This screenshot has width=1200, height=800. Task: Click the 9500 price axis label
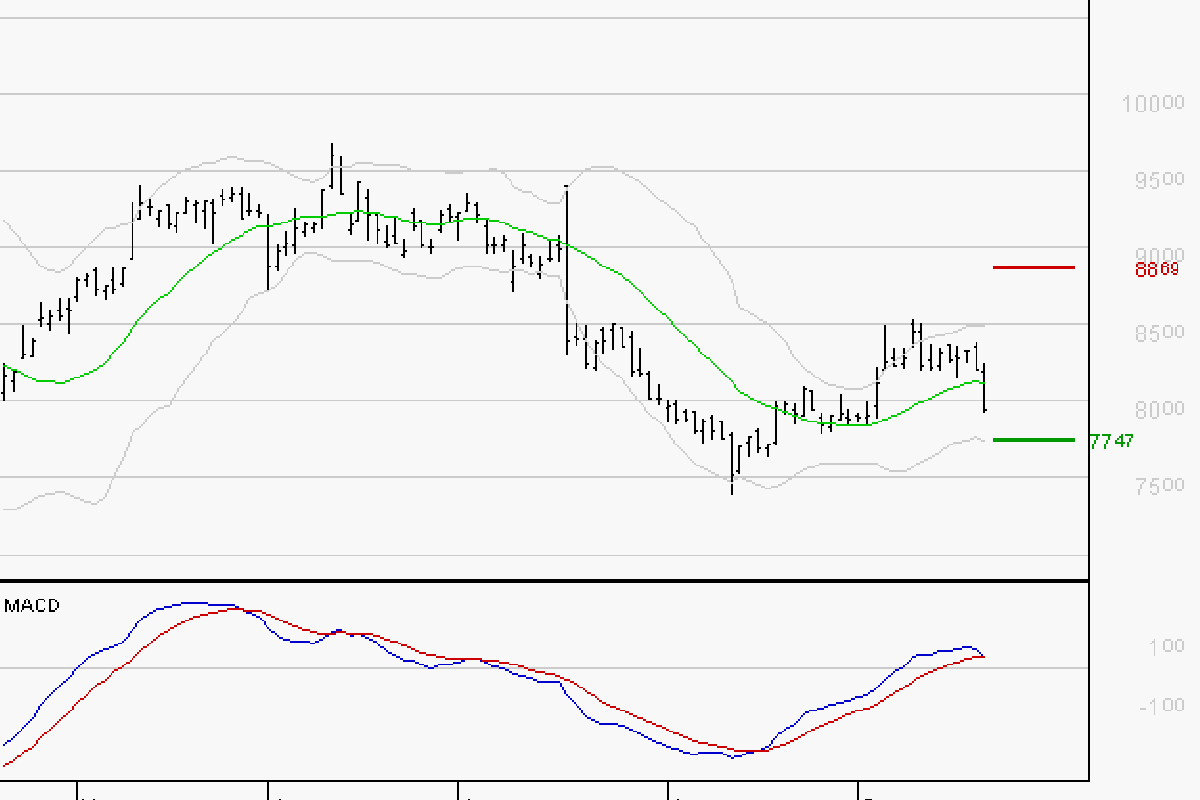(x=1153, y=180)
